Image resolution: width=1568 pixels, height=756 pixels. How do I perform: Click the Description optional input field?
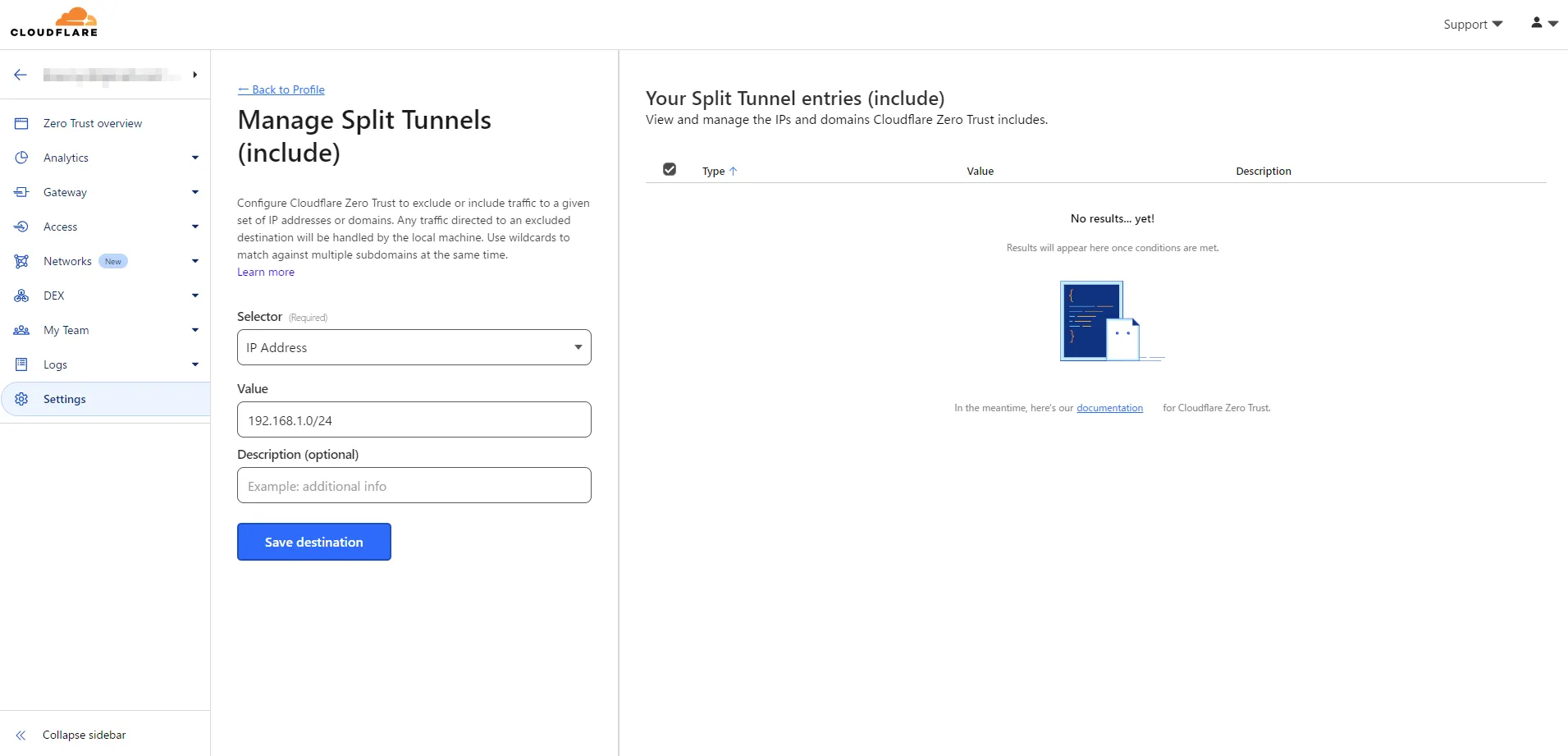(x=414, y=485)
